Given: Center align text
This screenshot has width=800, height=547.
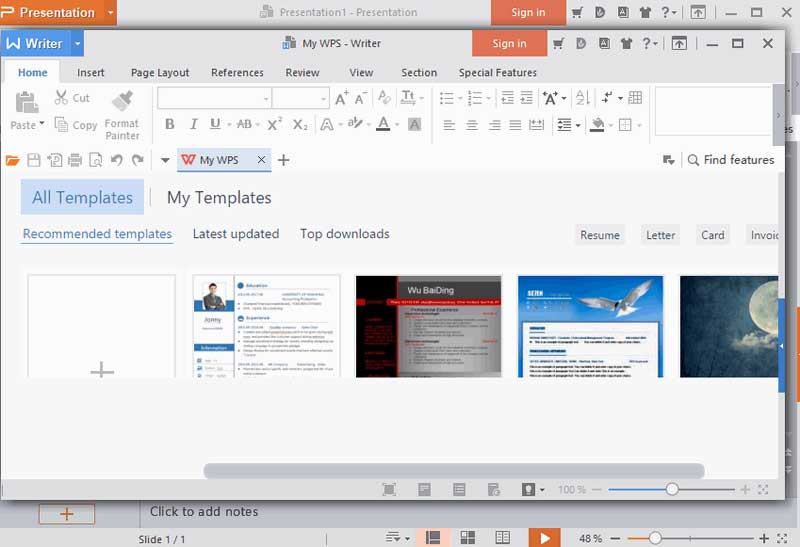Looking at the screenshot, I should tap(472, 125).
